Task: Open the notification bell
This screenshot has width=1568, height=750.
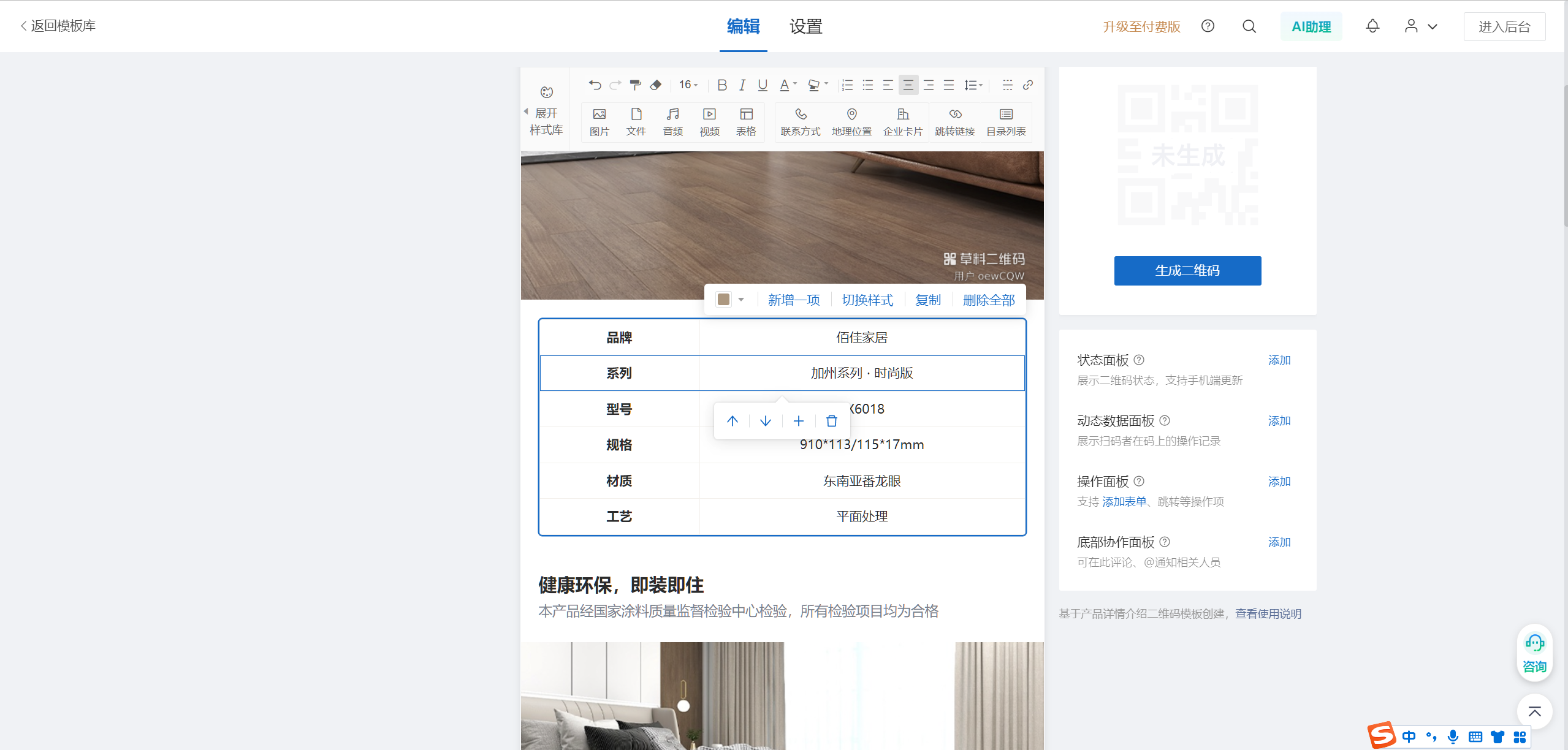Action: click(x=1372, y=26)
